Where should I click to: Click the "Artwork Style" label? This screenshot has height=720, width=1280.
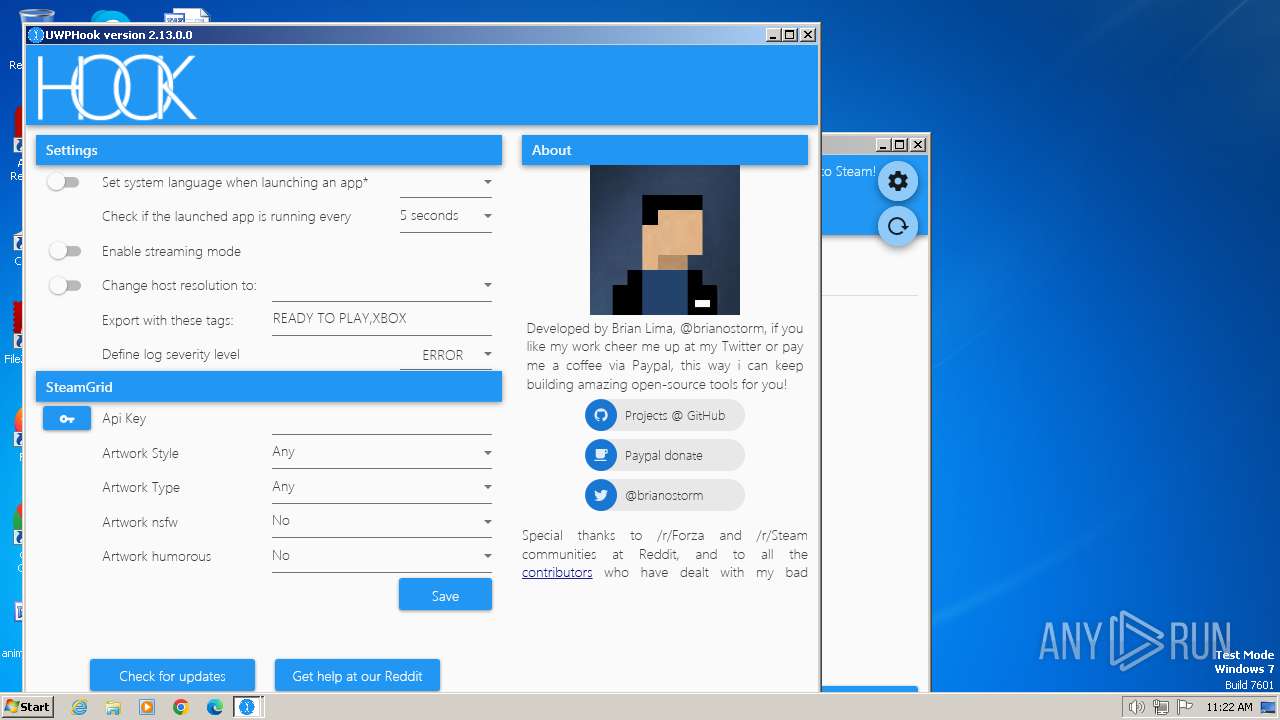pos(140,454)
